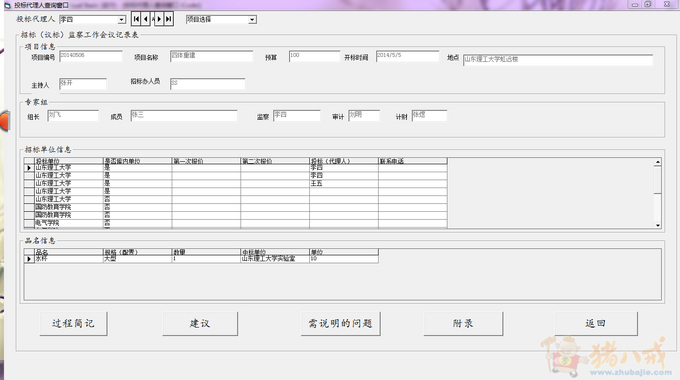
Task: Click scroll-down arrow of bidding units table
Action: coord(658,225)
